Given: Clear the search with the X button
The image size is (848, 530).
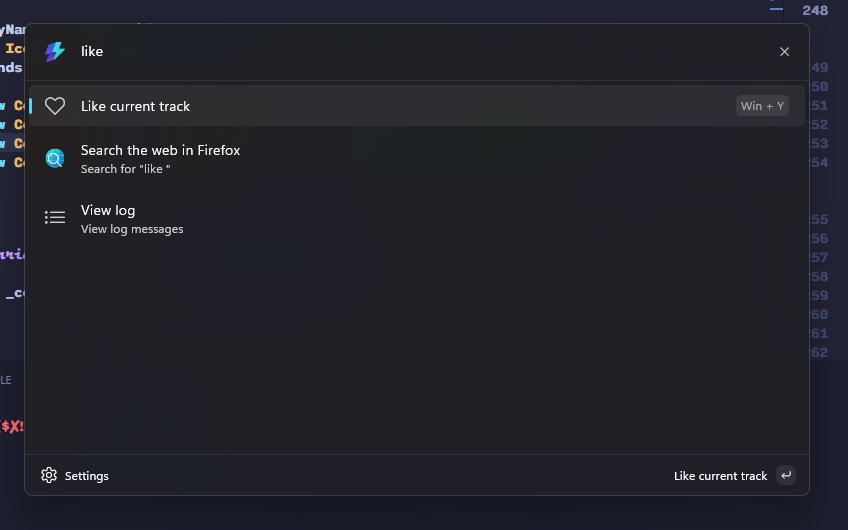Looking at the screenshot, I should coord(784,52).
